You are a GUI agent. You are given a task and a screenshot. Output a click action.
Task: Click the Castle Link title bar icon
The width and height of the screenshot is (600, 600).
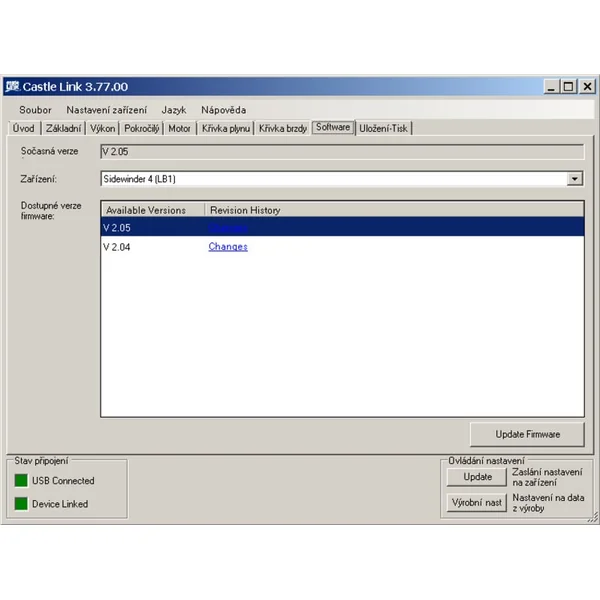tap(11, 87)
